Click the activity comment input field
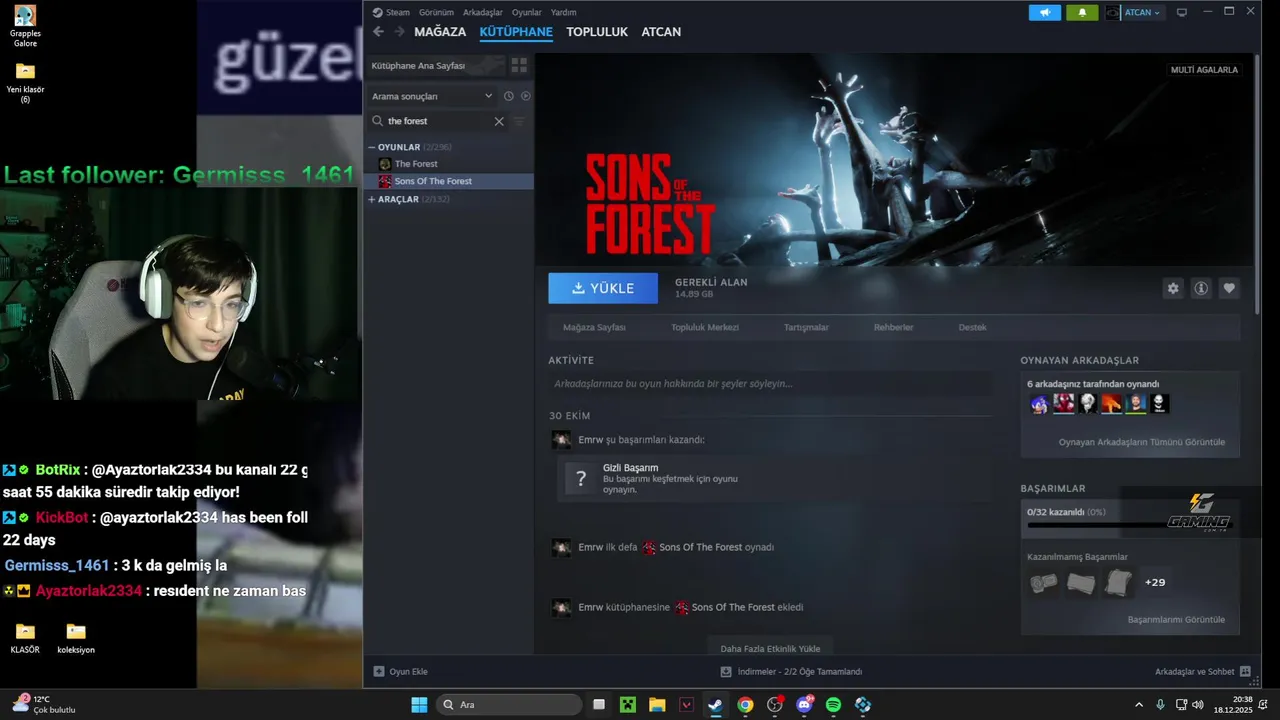Viewport: 1280px width, 720px height. coord(770,384)
